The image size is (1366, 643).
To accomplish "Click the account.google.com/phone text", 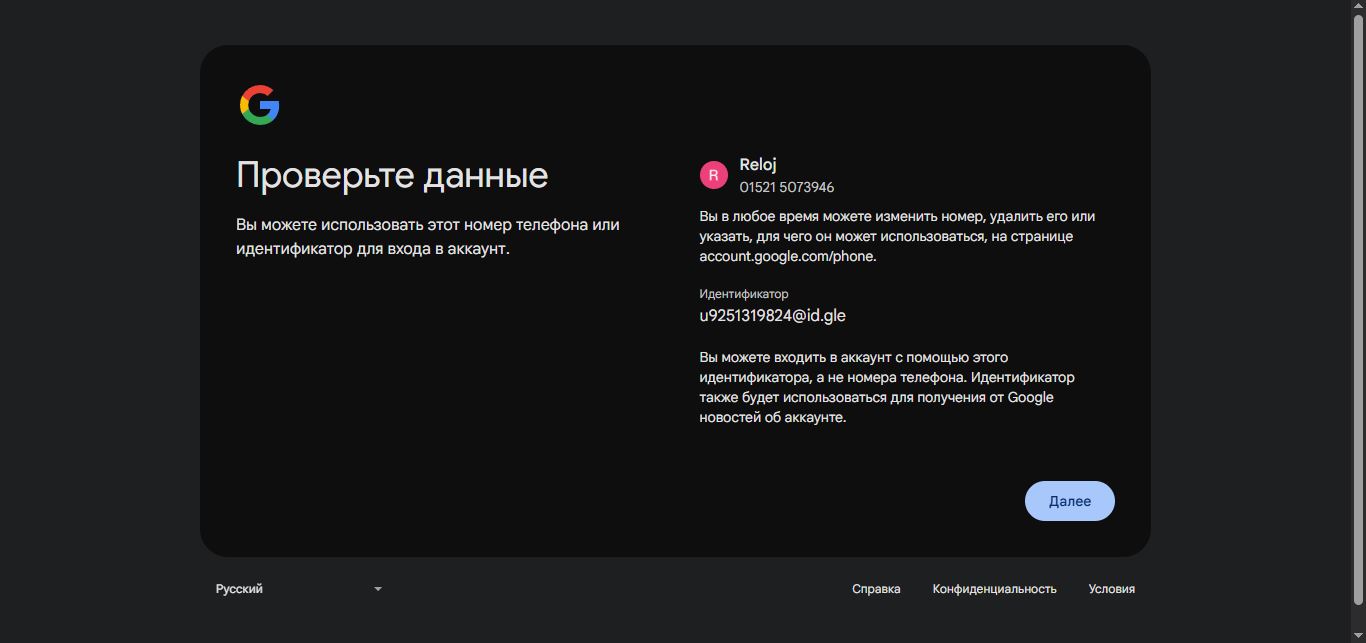I will 787,256.
